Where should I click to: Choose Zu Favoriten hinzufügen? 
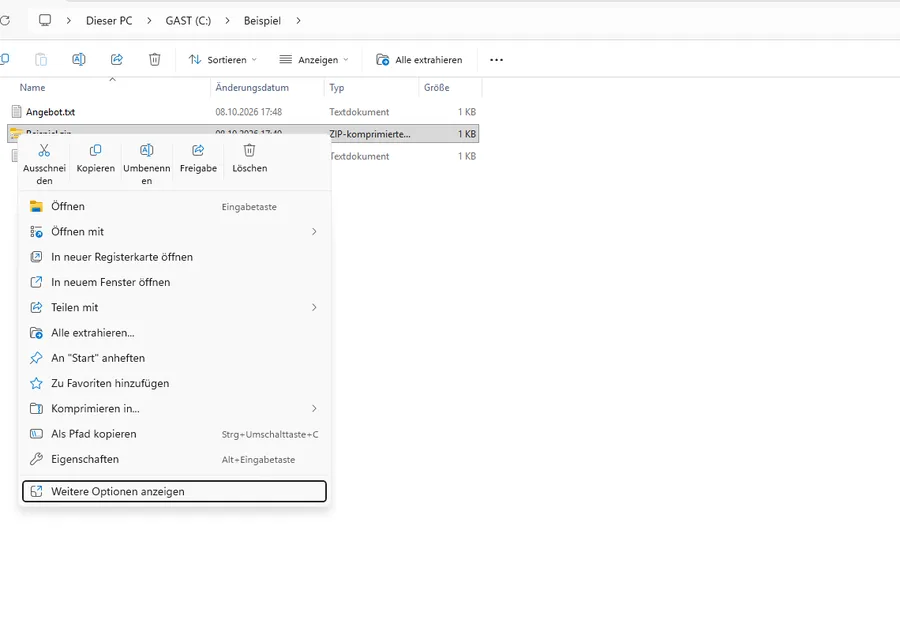(x=174, y=383)
